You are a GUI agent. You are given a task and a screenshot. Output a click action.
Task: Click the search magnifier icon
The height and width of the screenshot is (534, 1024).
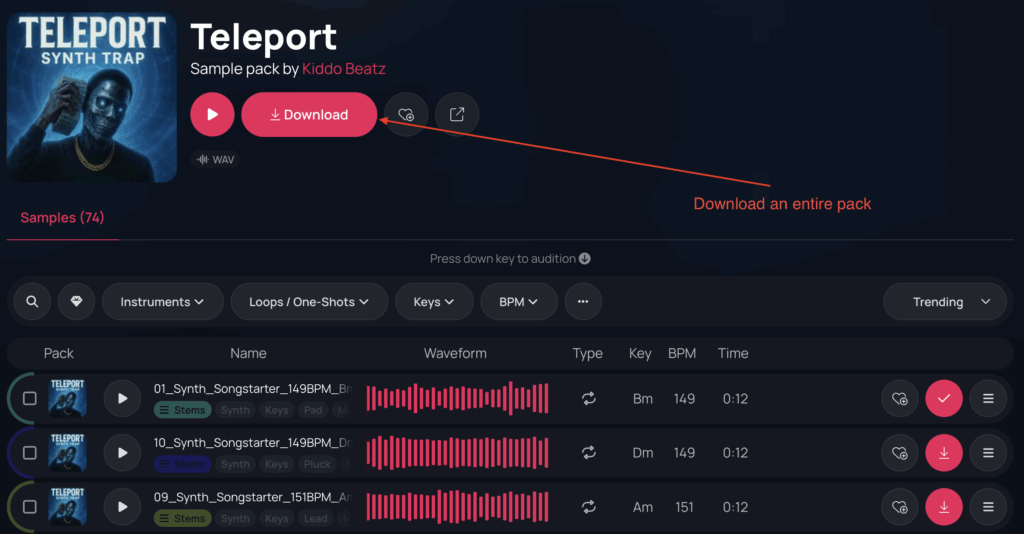click(x=32, y=302)
